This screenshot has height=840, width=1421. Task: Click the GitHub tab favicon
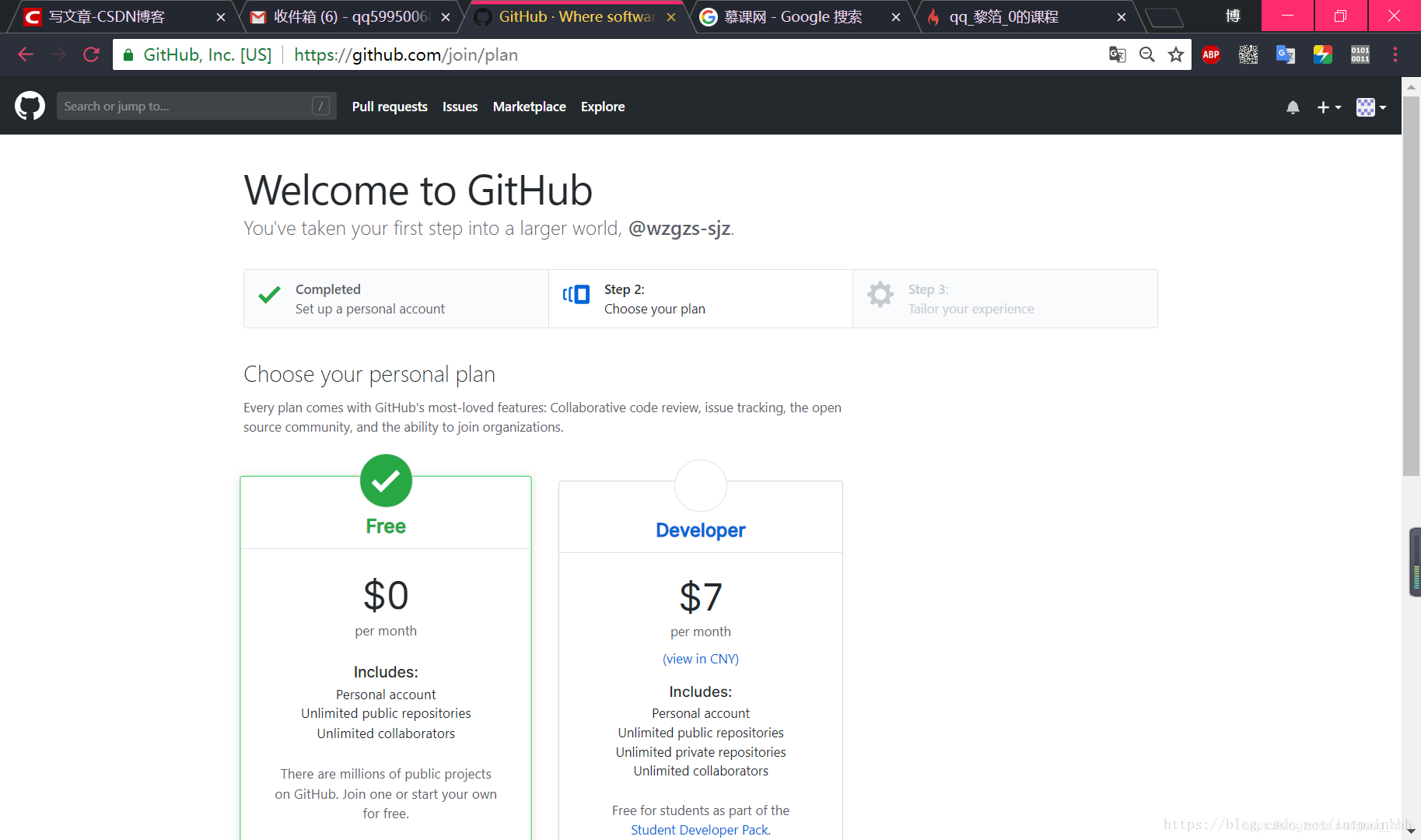[483, 17]
